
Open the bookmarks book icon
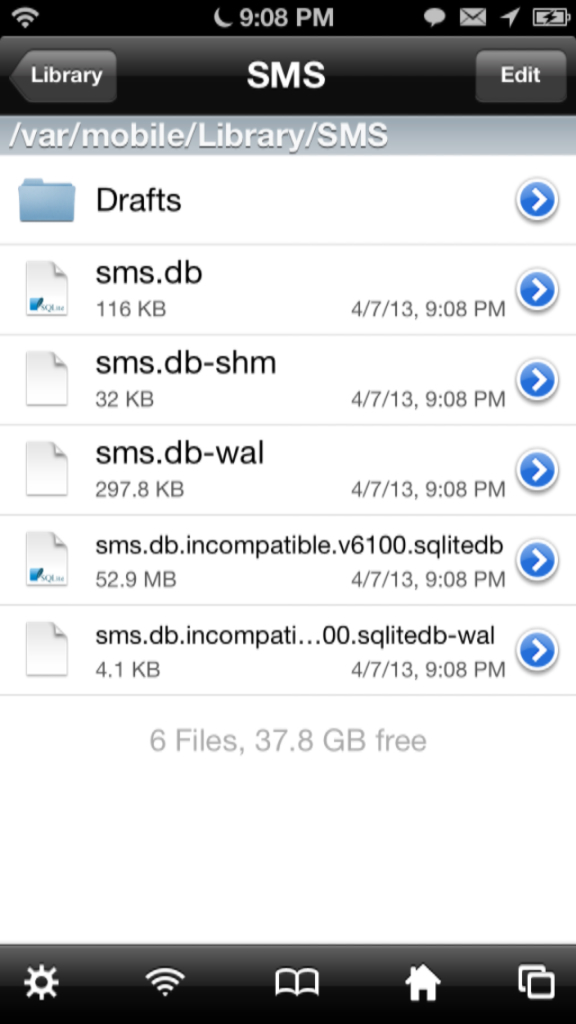(296, 982)
